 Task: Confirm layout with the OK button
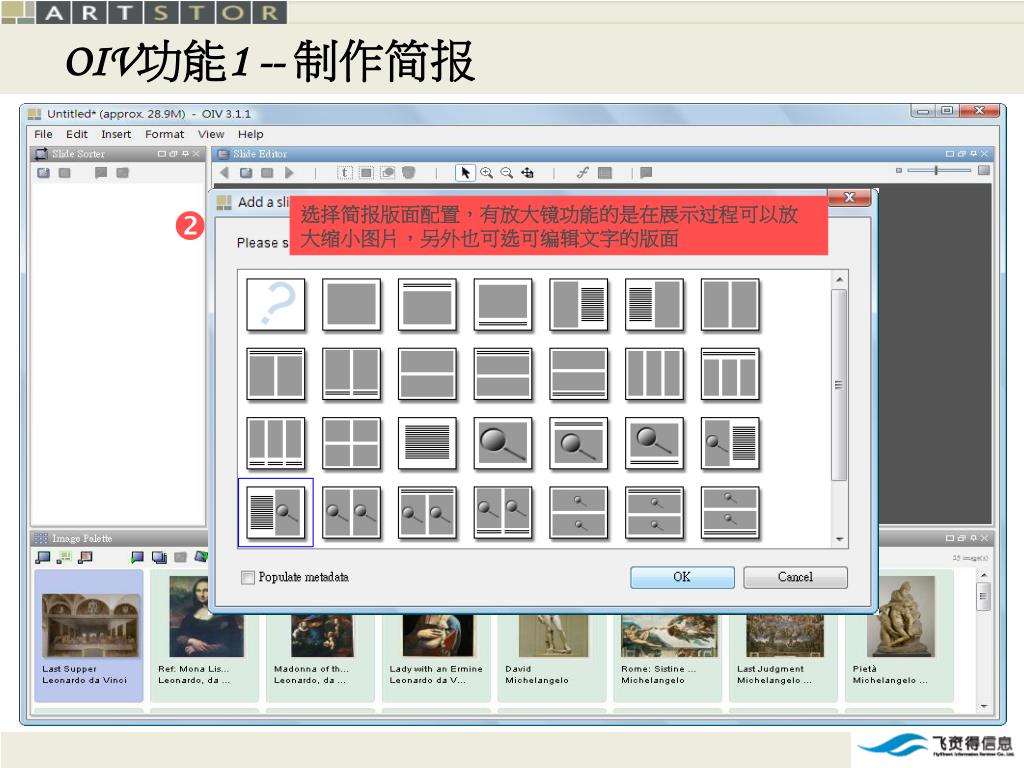coord(682,577)
